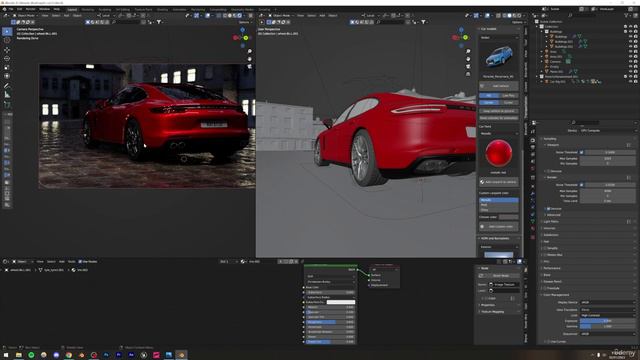This screenshot has height=360, width=640.
Task: Click the Blender icon in the taskbar
Action: click(181, 355)
